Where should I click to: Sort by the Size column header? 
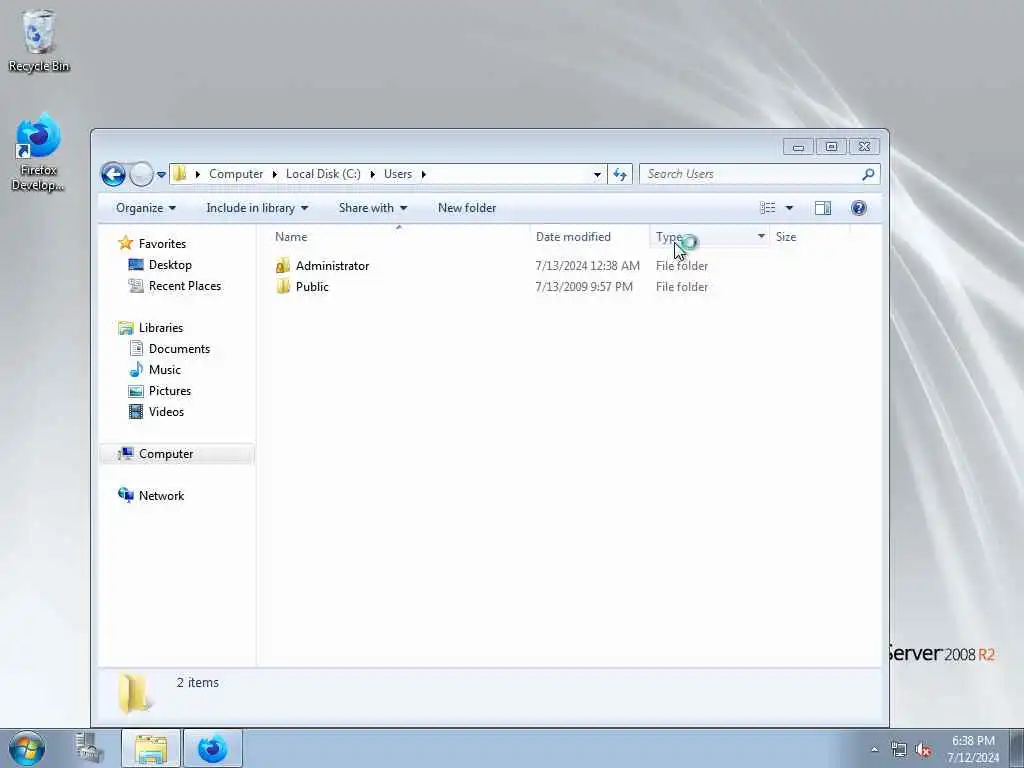pos(809,236)
